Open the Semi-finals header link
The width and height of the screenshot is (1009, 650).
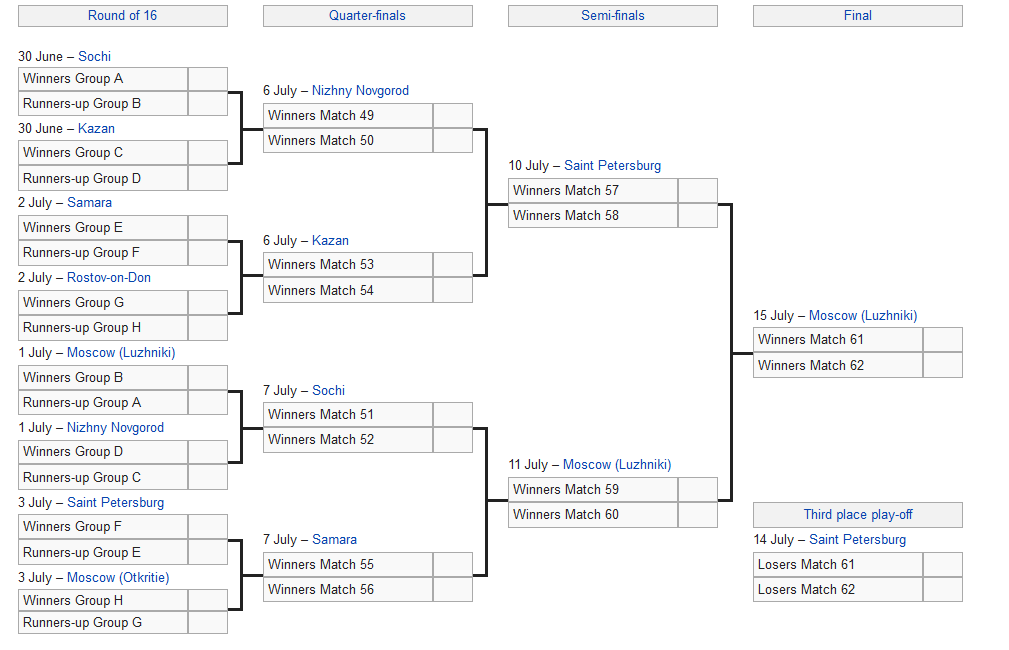[x=612, y=16]
